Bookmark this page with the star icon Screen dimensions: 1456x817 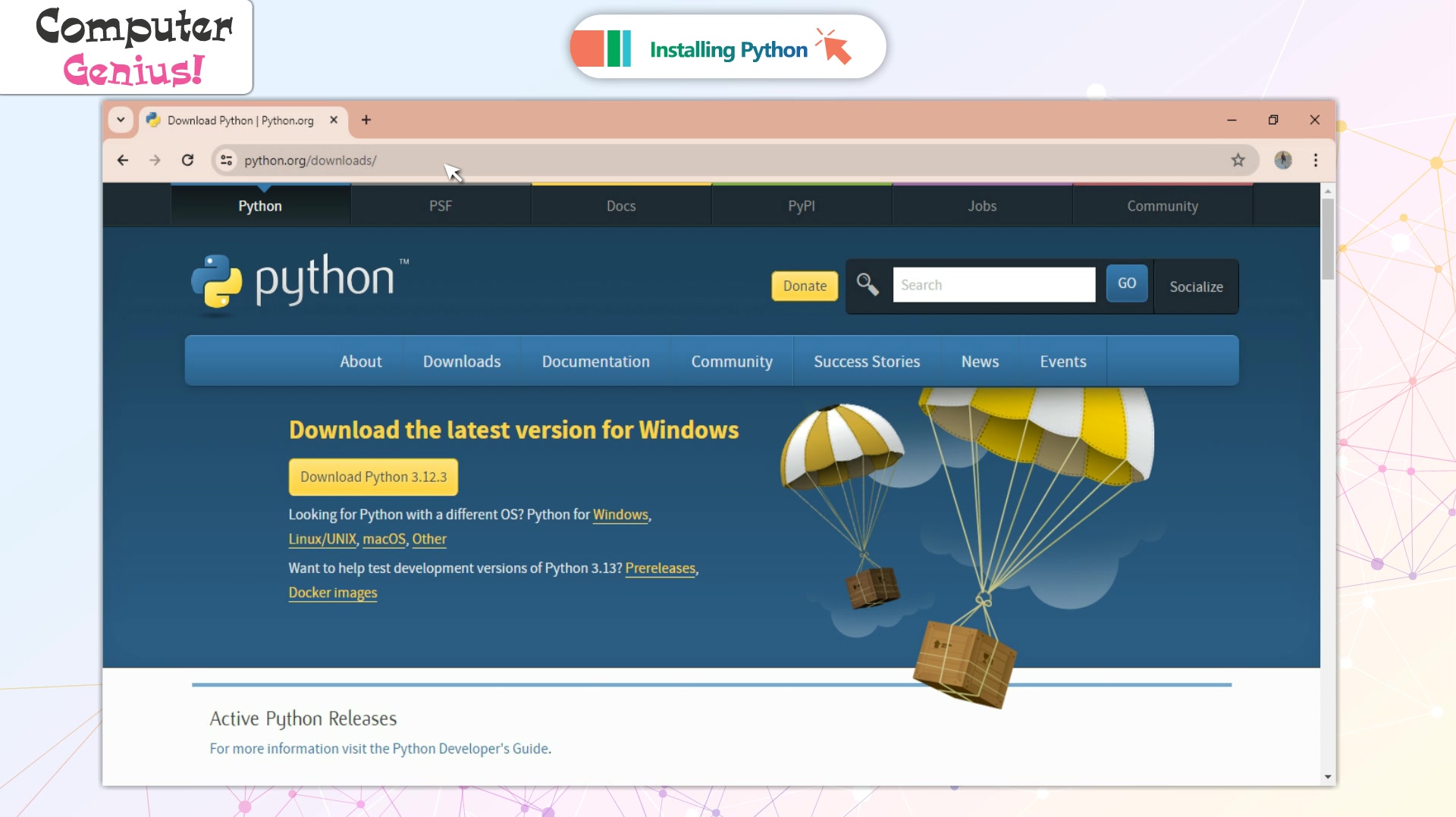click(1238, 160)
